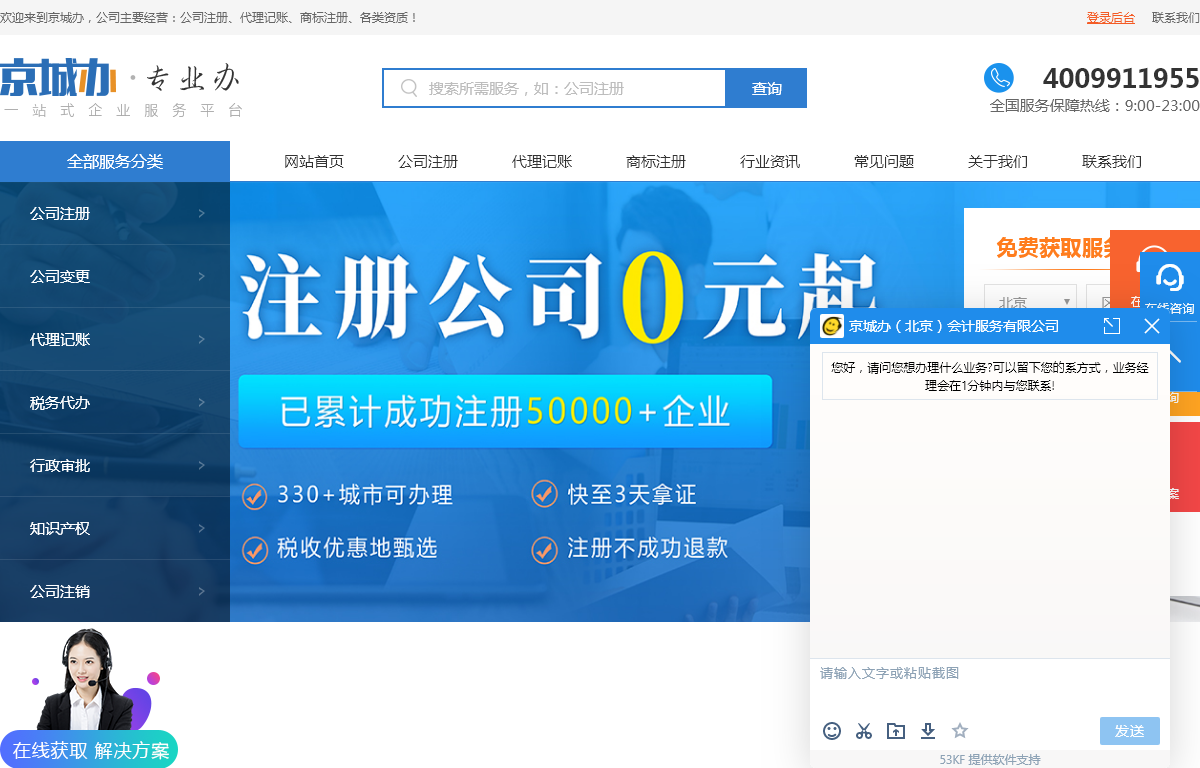Click 330+城市可办理 banner item
1200x768 pixels.
348,495
